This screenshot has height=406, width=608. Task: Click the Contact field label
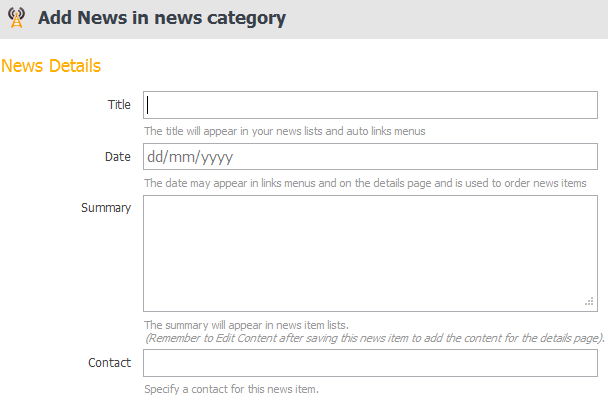point(109,363)
